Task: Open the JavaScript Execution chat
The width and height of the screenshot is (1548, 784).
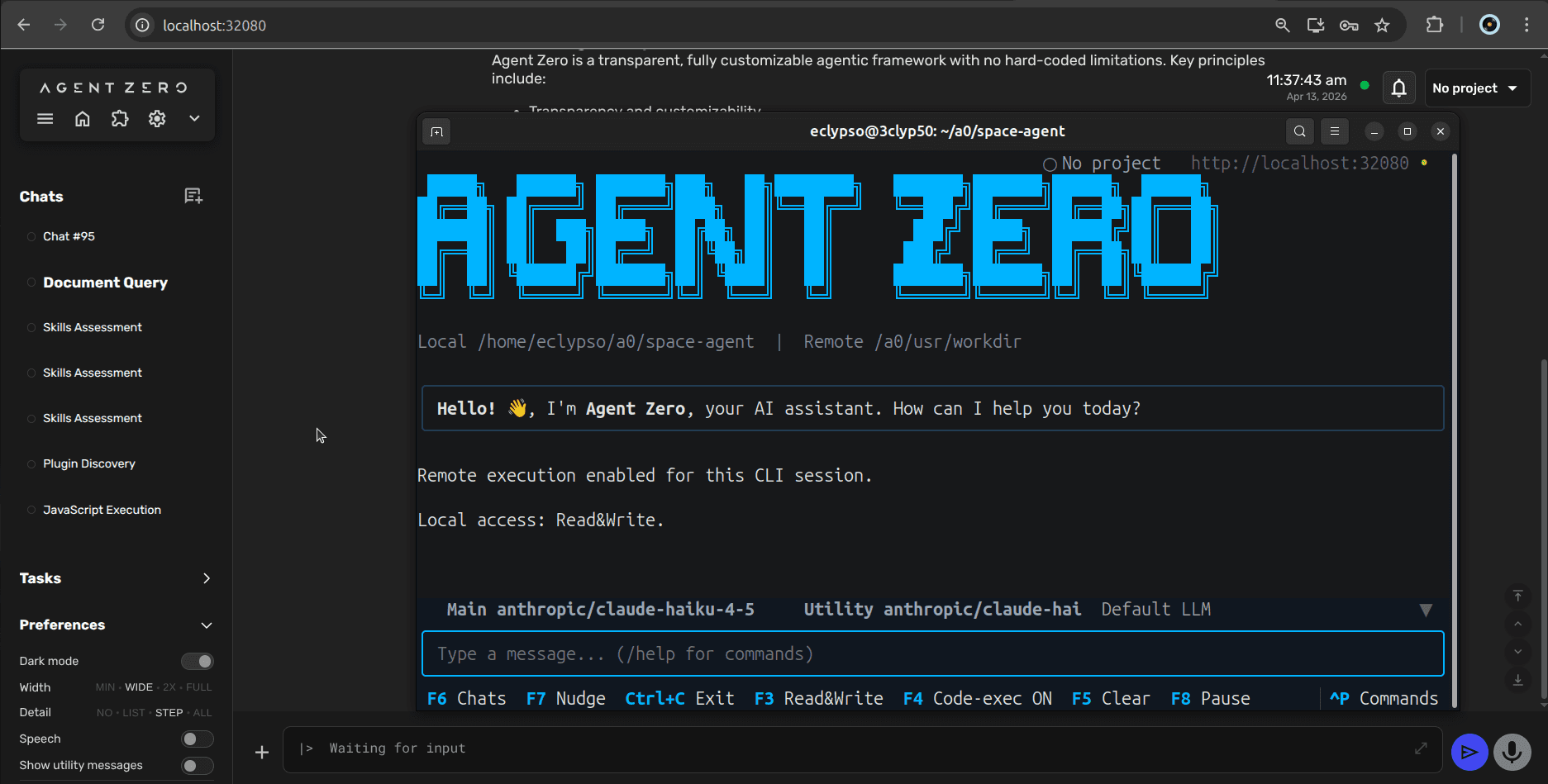Action: coord(102,510)
